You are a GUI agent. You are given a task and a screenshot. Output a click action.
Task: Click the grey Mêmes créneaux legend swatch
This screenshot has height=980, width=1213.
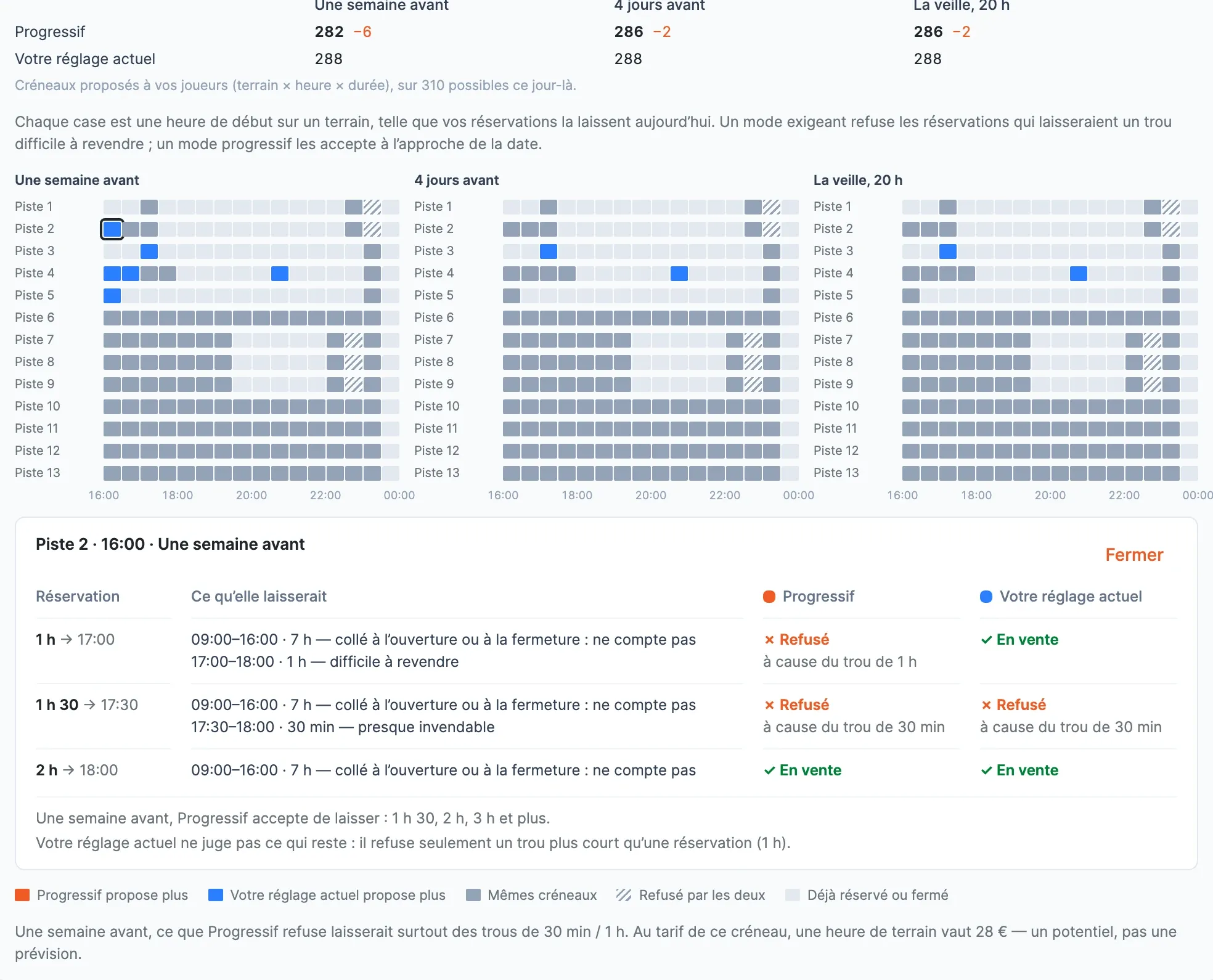[473, 895]
